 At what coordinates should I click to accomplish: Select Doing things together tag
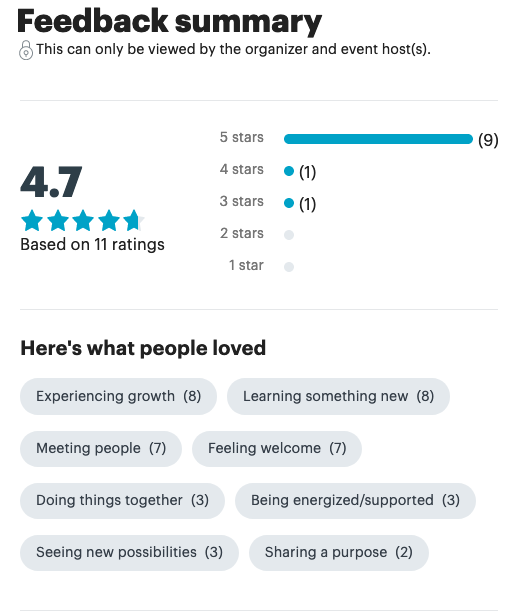tap(122, 500)
